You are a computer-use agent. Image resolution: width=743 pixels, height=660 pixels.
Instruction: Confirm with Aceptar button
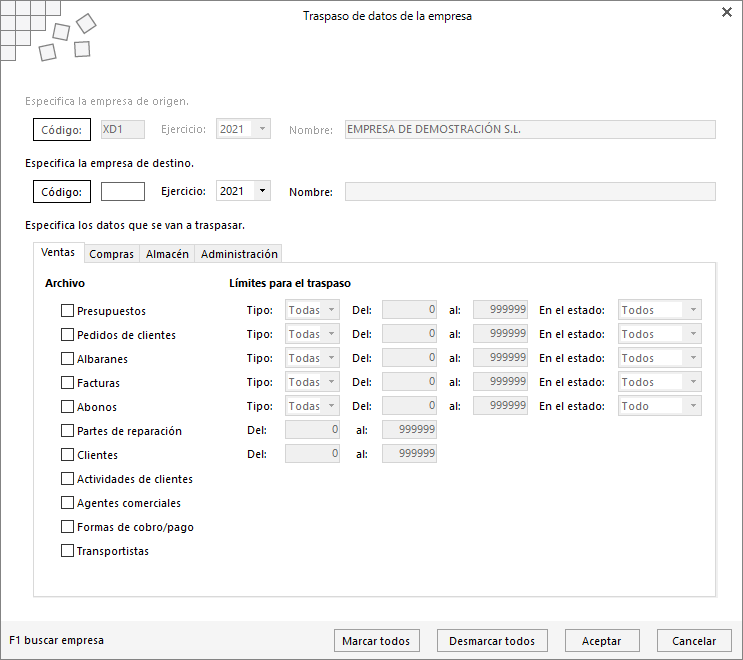point(602,641)
